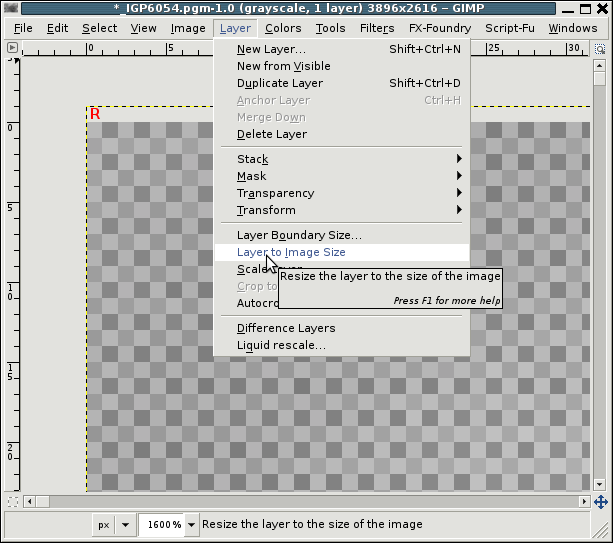This screenshot has width=613, height=543.
Task: Click the navigate image cross-arrows icon
Action: tap(600, 502)
